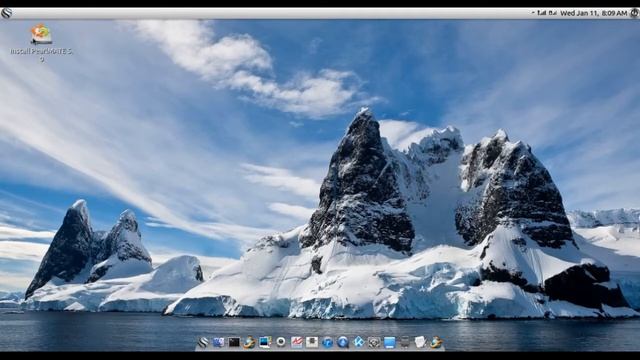Open the desktop picture viewer dock icon
The height and width of the screenshot is (360, 640).
265,342
